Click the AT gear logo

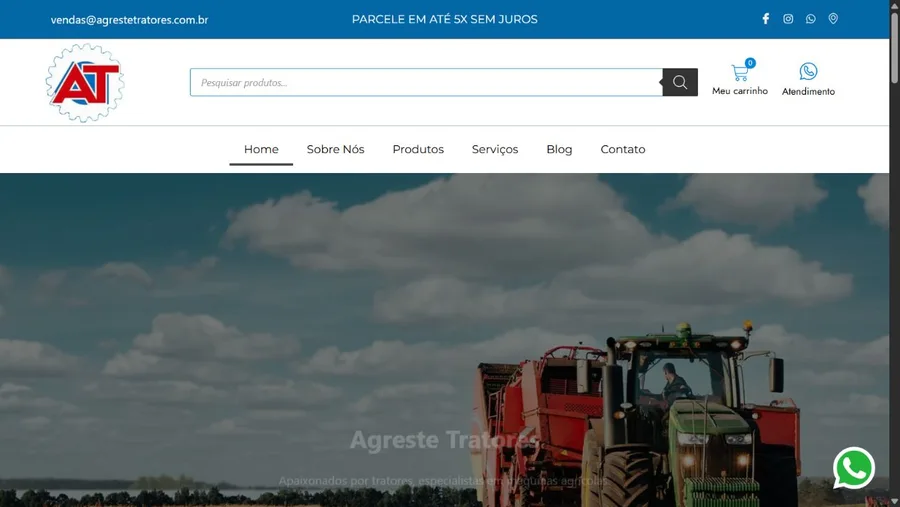click(x=85, y=83)
